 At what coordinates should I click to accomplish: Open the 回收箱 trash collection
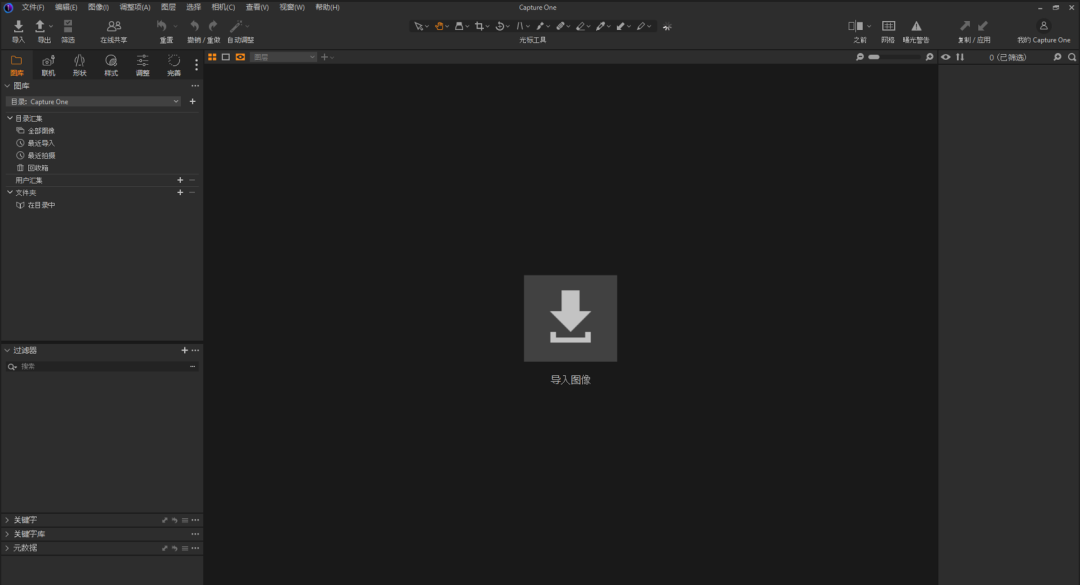tap(38, 168)
